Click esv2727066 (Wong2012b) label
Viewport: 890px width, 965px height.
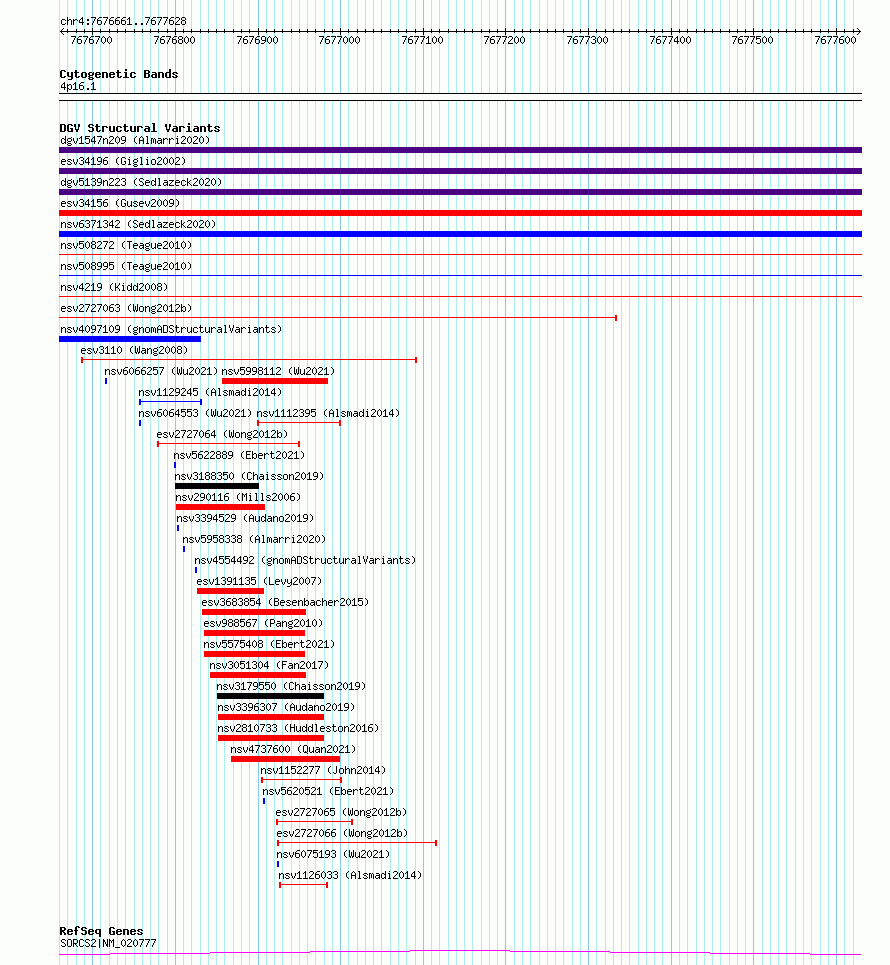point(342,833)
